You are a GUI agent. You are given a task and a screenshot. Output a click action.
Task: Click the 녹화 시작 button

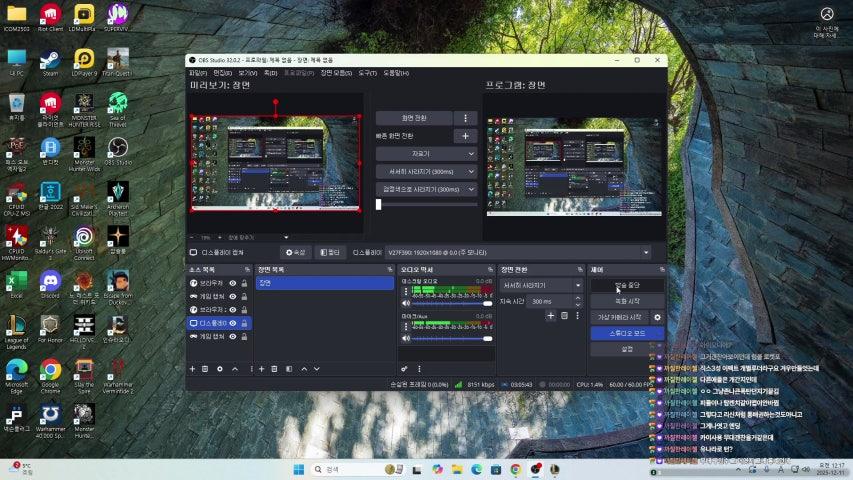click(626, 301)
